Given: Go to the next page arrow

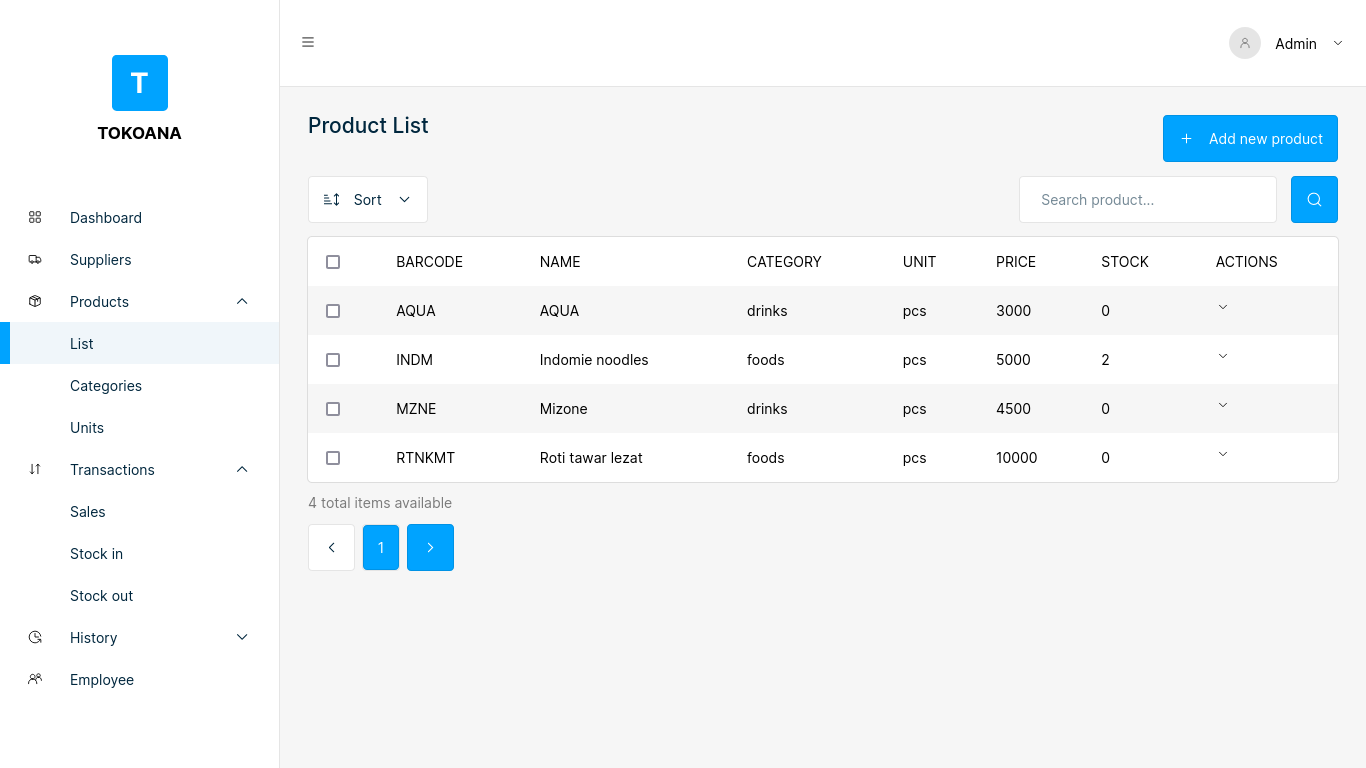Looking at the screenshot, I should coord(430,548).
